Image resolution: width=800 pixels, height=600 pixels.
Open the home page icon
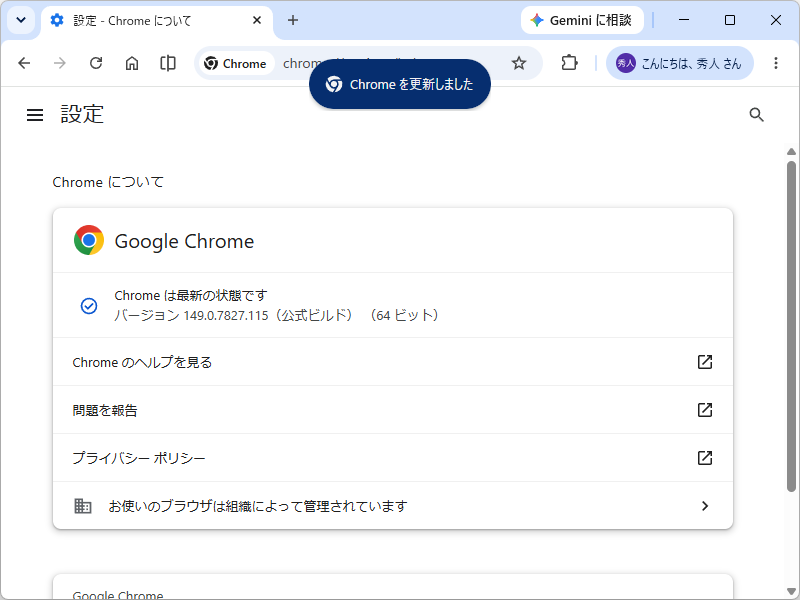pos(132,63)
